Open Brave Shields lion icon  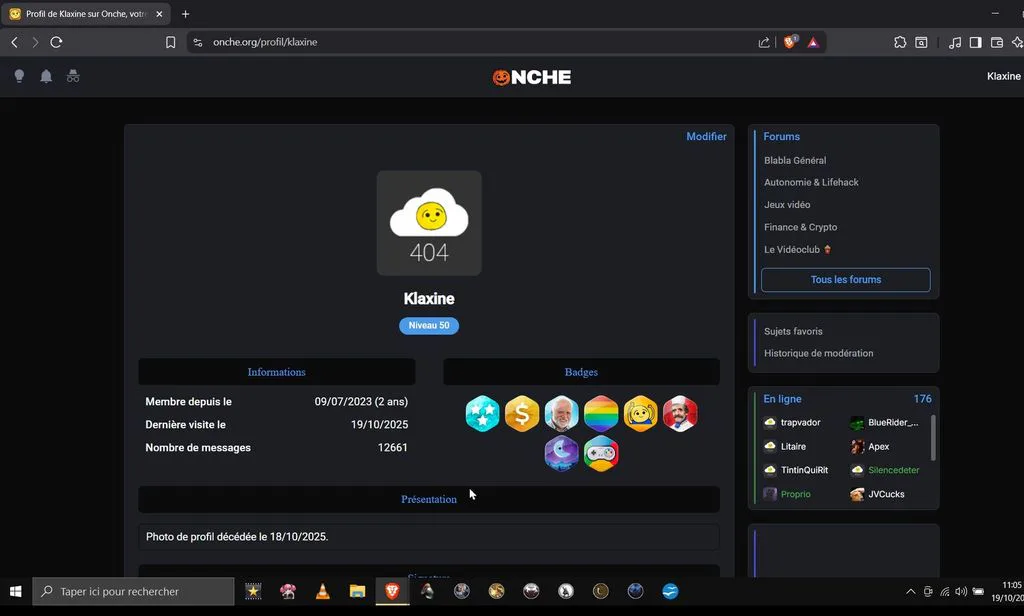[790, 42]
